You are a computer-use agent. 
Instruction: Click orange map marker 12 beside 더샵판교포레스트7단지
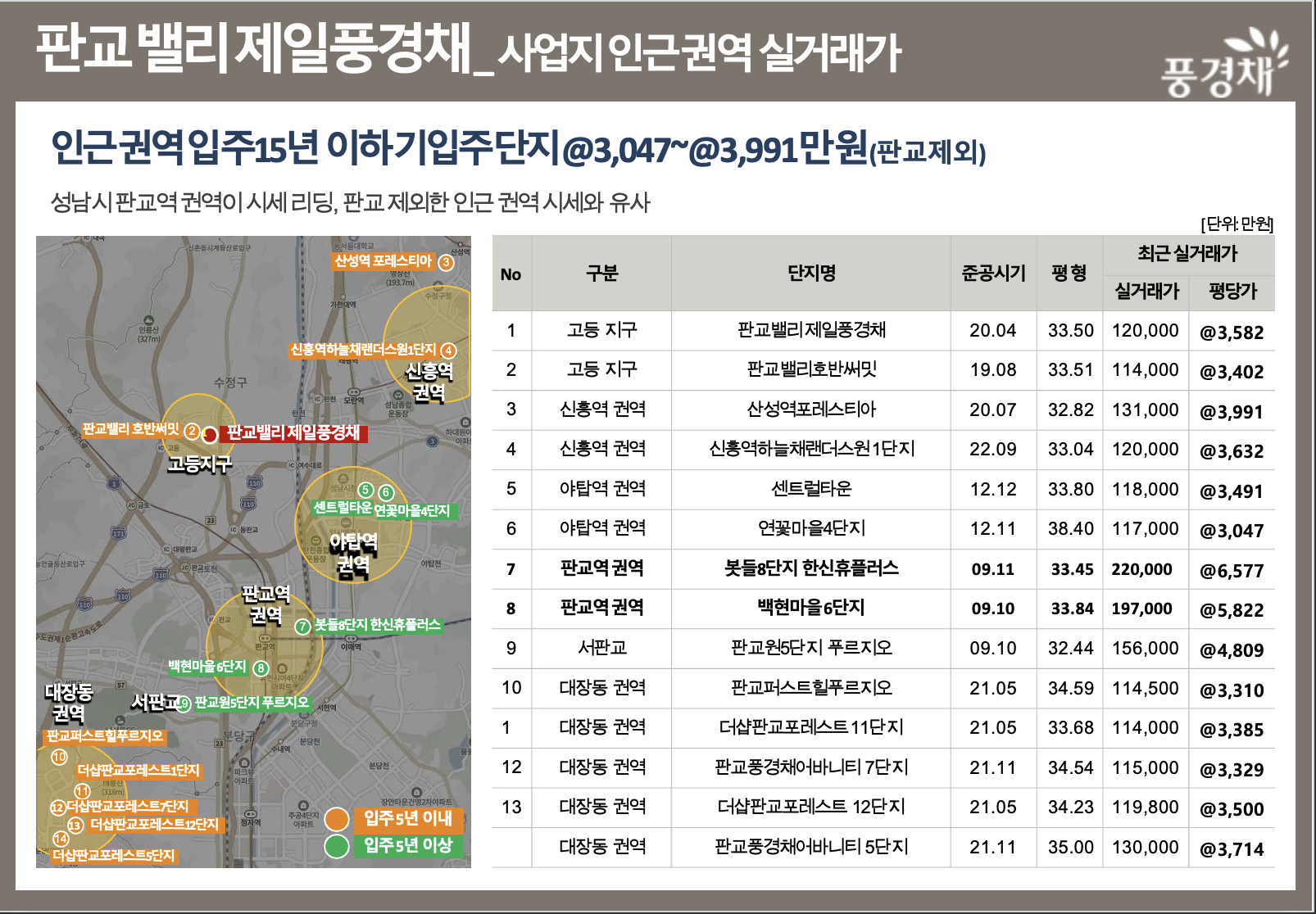click(x=57, y=808)
